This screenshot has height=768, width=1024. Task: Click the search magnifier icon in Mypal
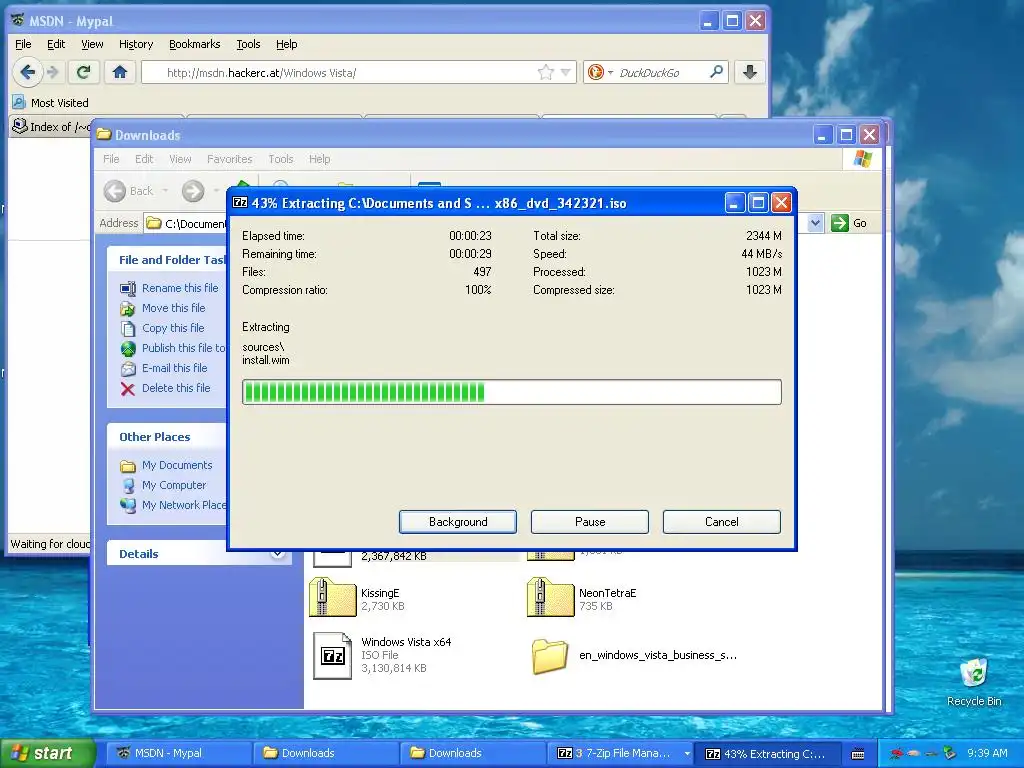point(716,72)
